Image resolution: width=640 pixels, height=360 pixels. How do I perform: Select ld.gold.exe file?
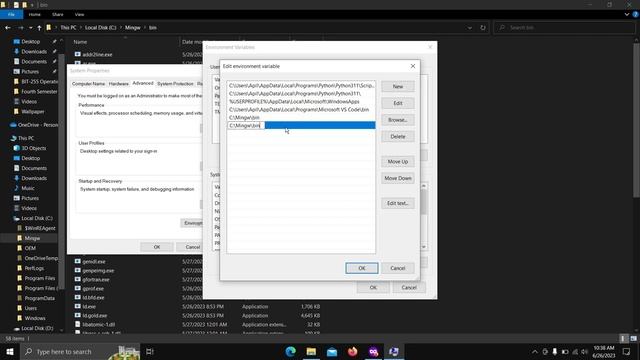tap(94, 316)
